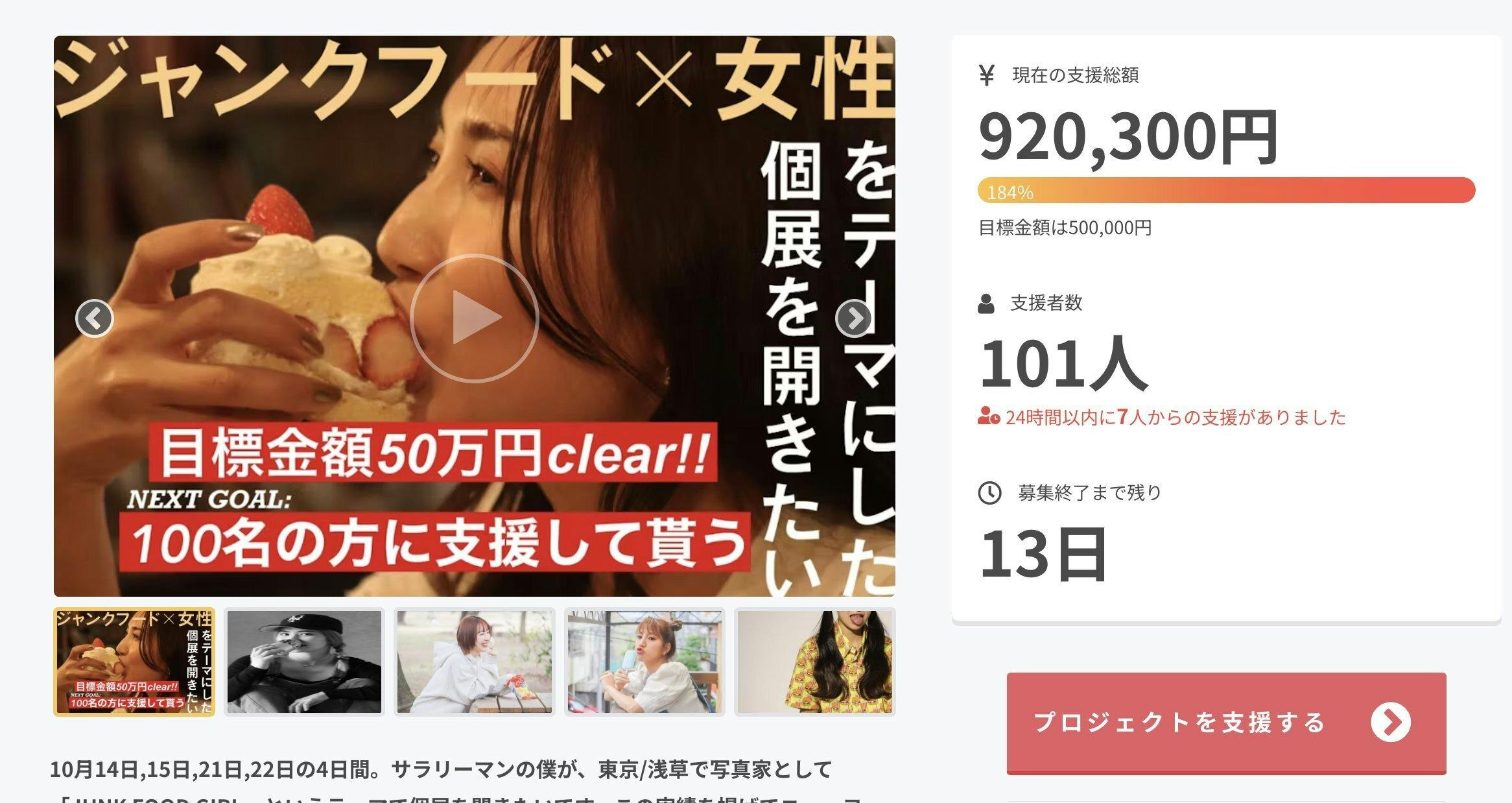Click the 13日 remaining days value
Image resolution: width=1512 pixels, height=803 pixels.
(1043, 554)
